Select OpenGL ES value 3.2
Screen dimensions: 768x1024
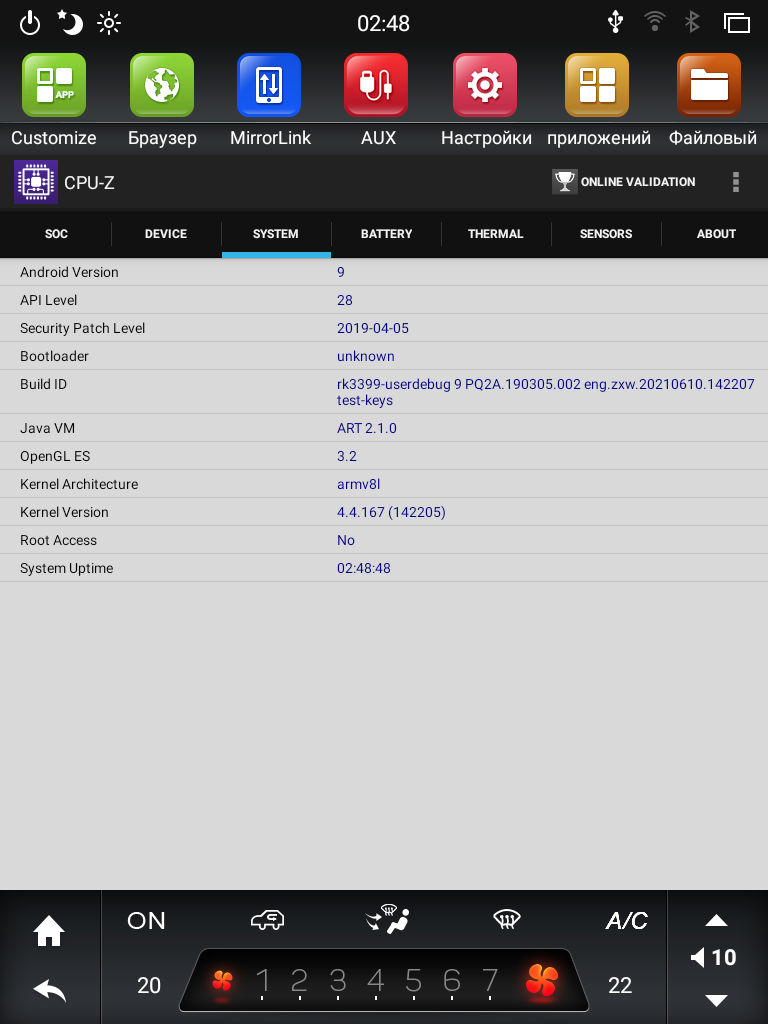coord(347,456)
